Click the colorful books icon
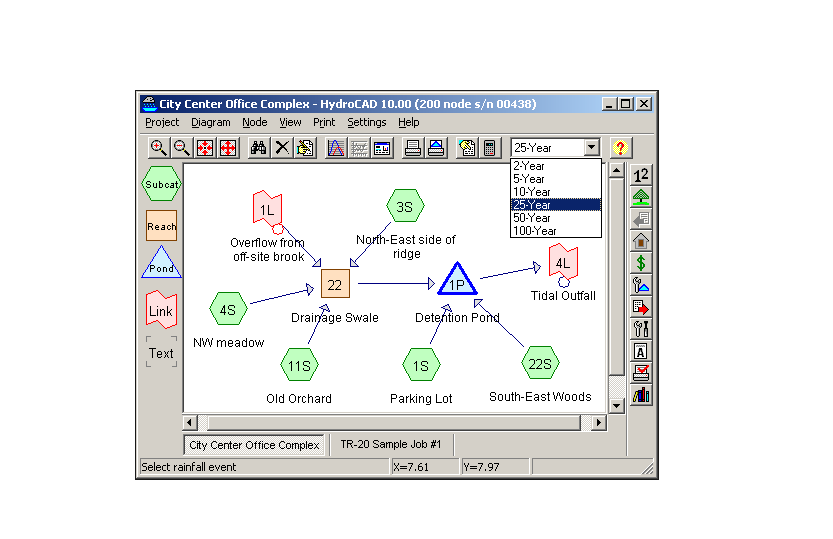Image resolution: width=833 pixels, height=539 pixels. coord(641,396)
